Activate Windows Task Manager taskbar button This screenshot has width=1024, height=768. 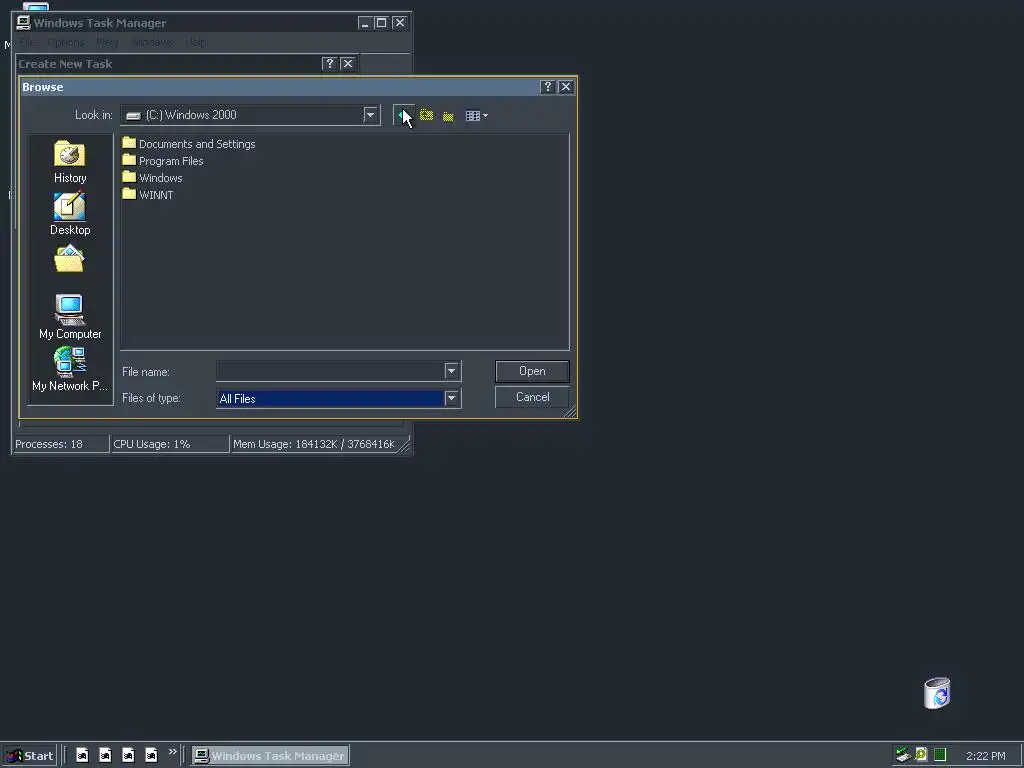tap(270, 756)
